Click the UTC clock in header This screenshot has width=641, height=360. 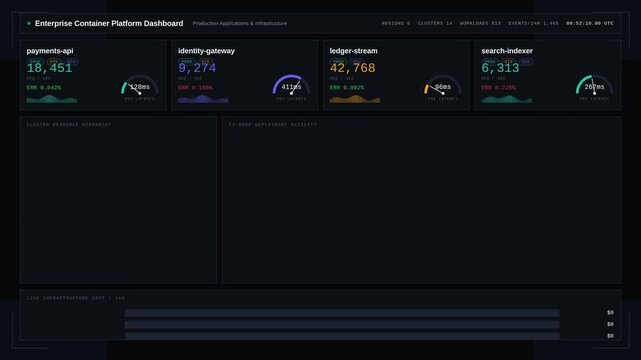(x=590, y=24)
